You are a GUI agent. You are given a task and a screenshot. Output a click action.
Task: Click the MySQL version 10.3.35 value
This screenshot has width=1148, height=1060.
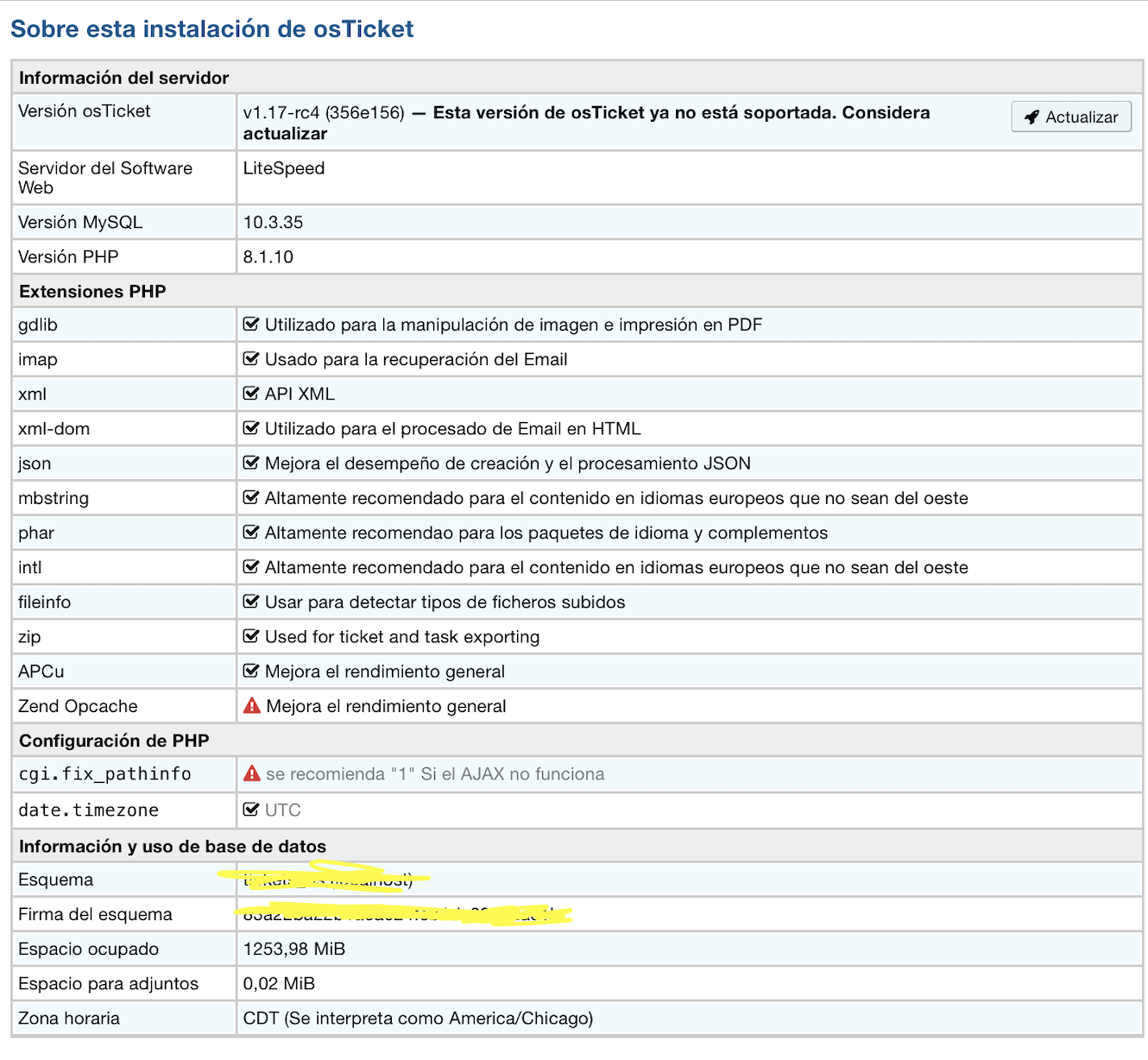pyautogui.click(x=273, y=222)
